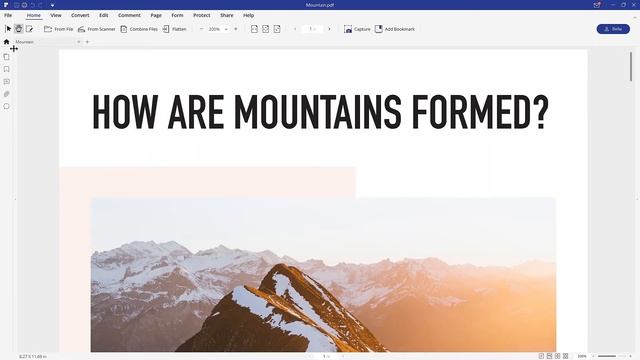Increase zoom with the plus button

pos(236,29)
